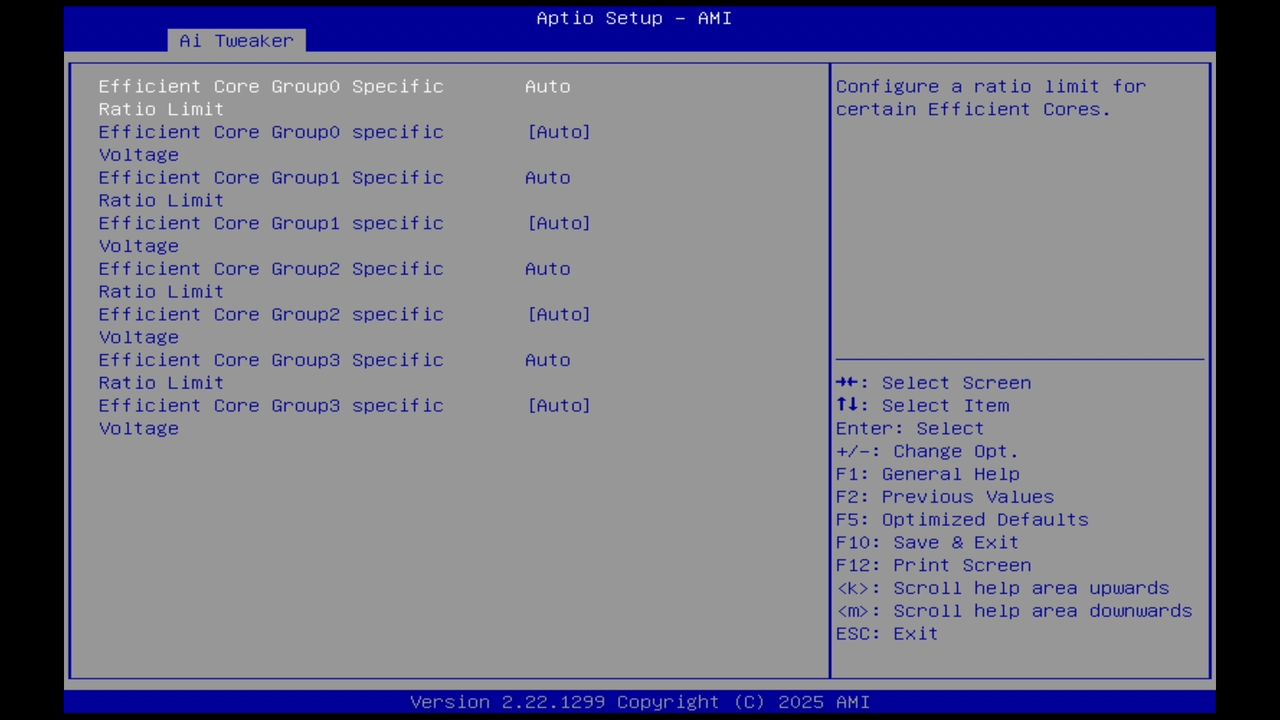1280x720 pixels.
Task: Click the Auto value for Group3 Ratio Limit
Action: click(x=547, y=359)
